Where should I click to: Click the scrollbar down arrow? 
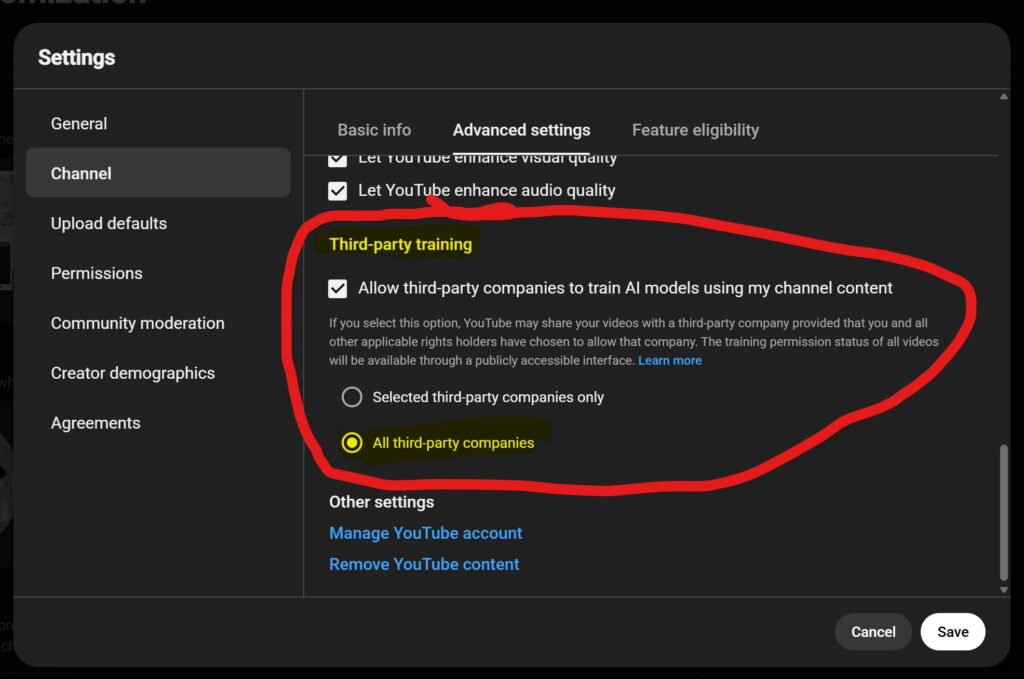(x=1004, y=590)
